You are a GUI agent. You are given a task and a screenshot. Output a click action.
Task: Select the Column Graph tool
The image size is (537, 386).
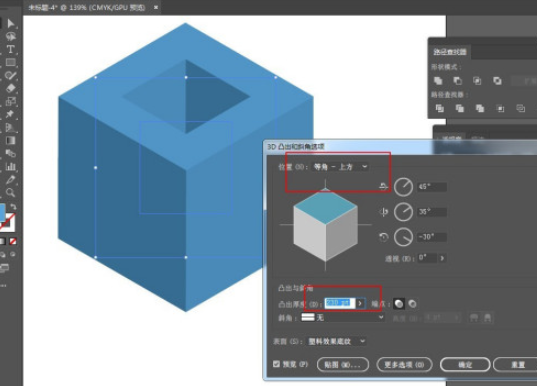click(11, 166)
